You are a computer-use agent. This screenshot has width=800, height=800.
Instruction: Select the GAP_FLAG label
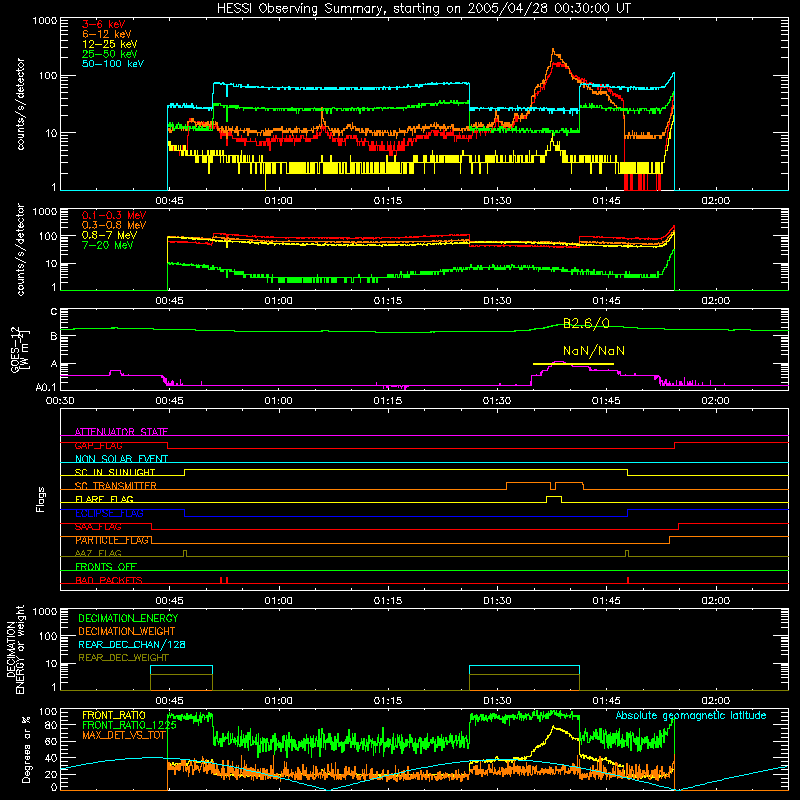[x=98, y=445]
